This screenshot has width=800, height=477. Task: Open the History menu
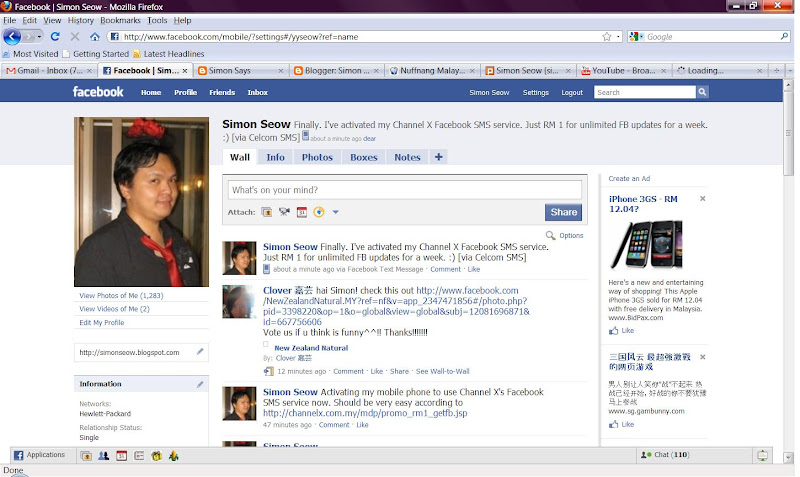click(x=81, y=20)
